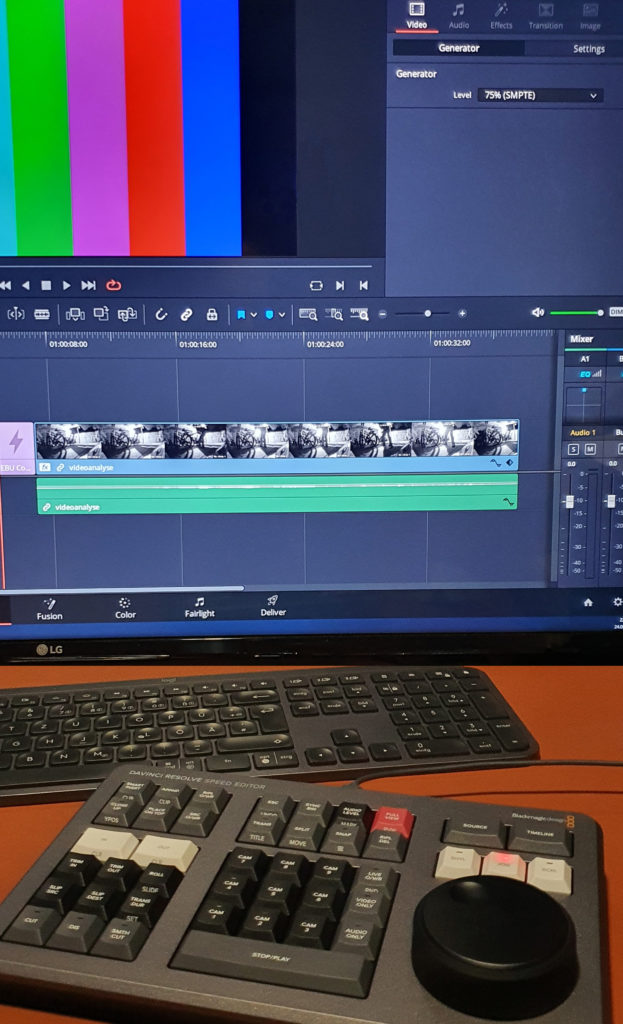Mute audio with speaker icon
Screen dimensions: 623x1024
537,313
